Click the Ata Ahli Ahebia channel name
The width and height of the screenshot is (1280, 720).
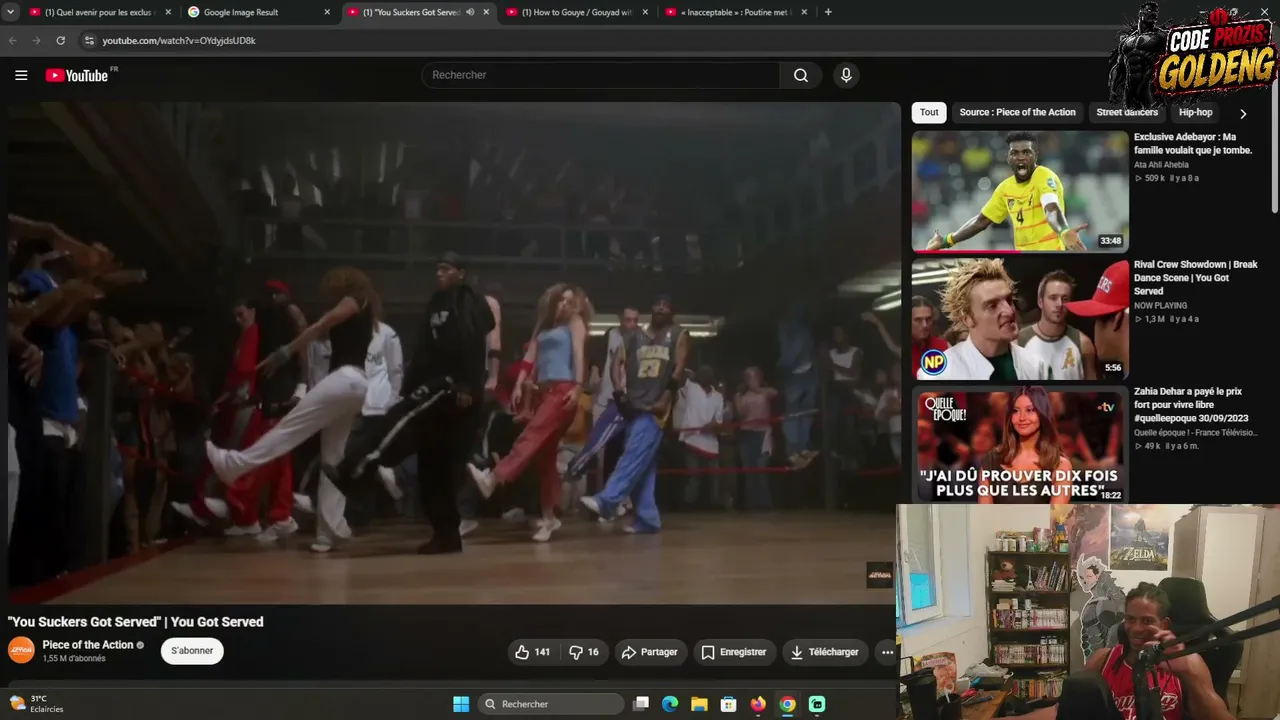point(1161,165)
